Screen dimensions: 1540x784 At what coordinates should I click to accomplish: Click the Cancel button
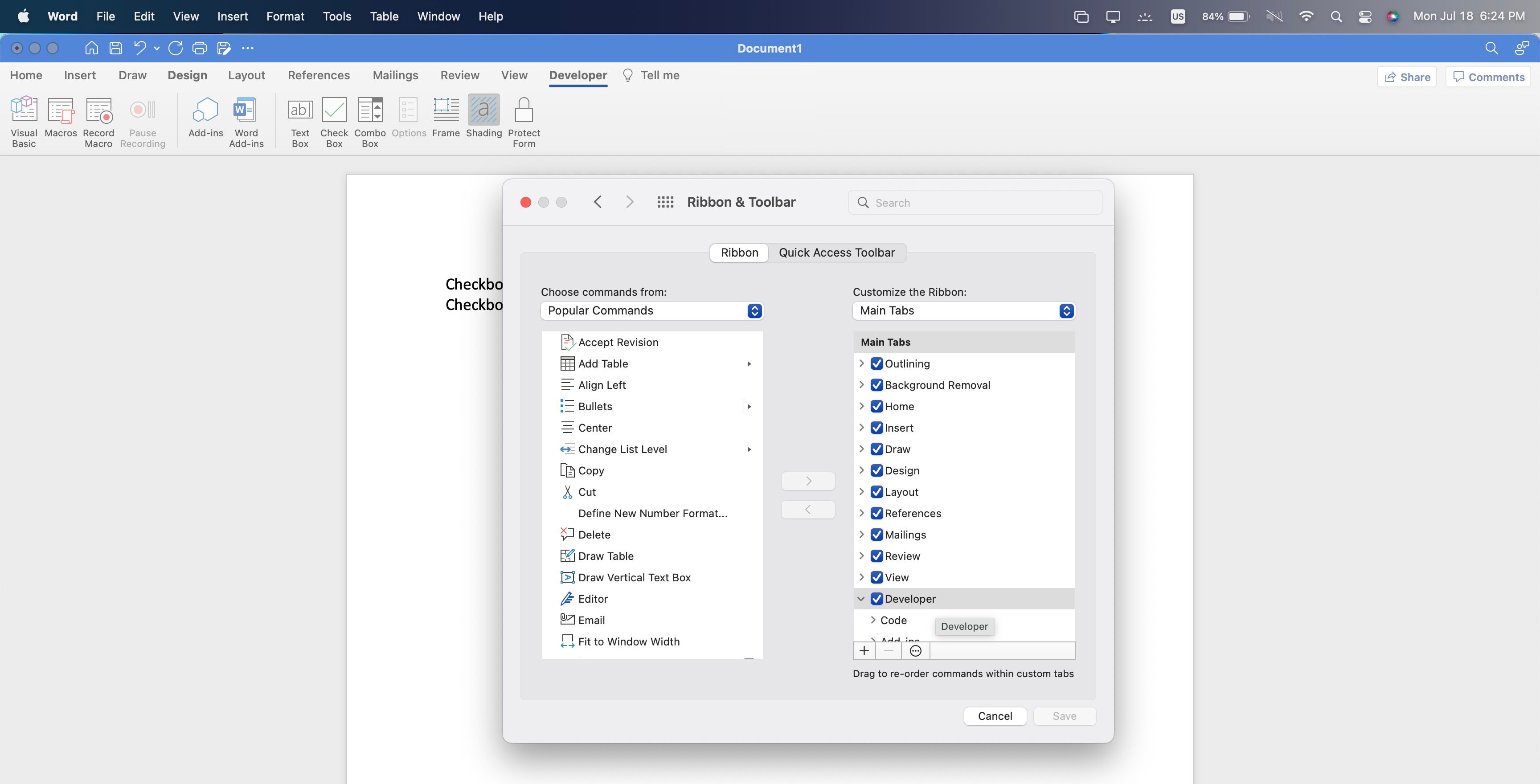point(995,716)
